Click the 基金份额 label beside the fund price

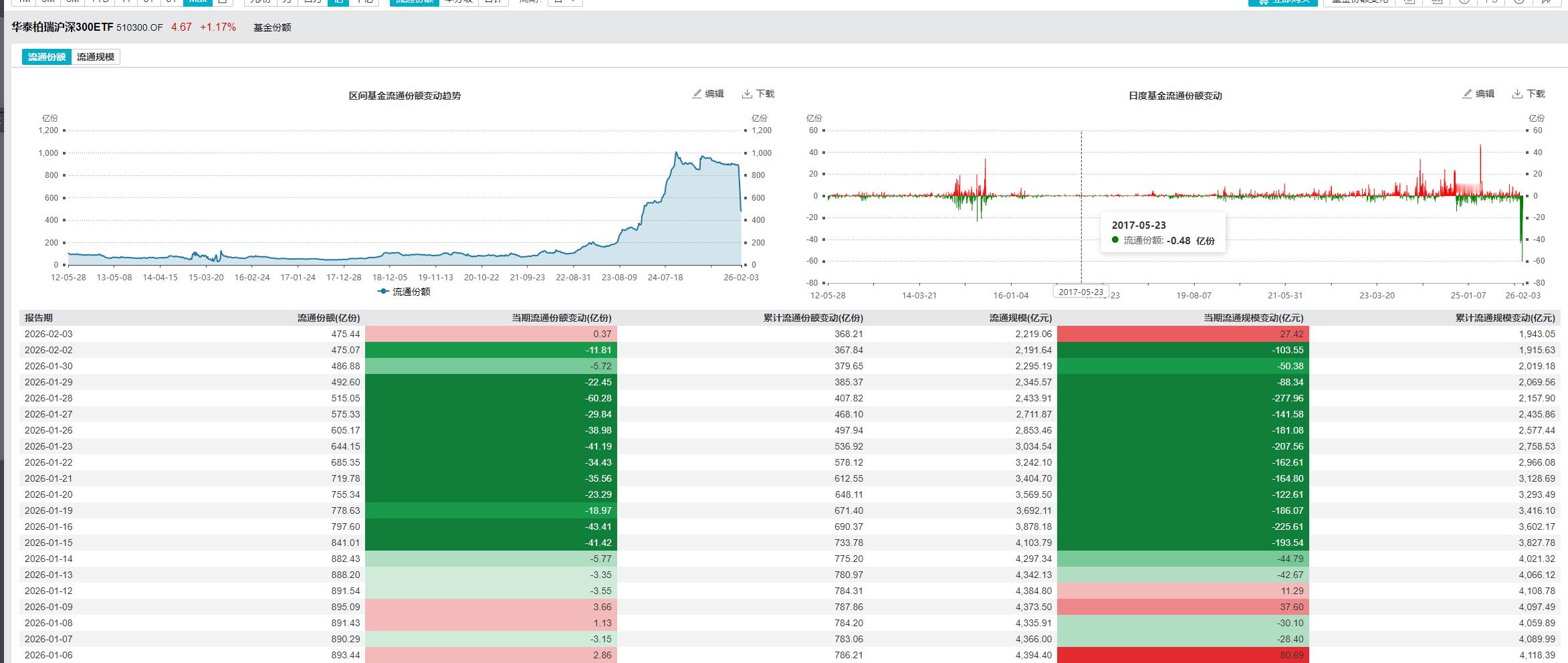[x=272, y=27]
